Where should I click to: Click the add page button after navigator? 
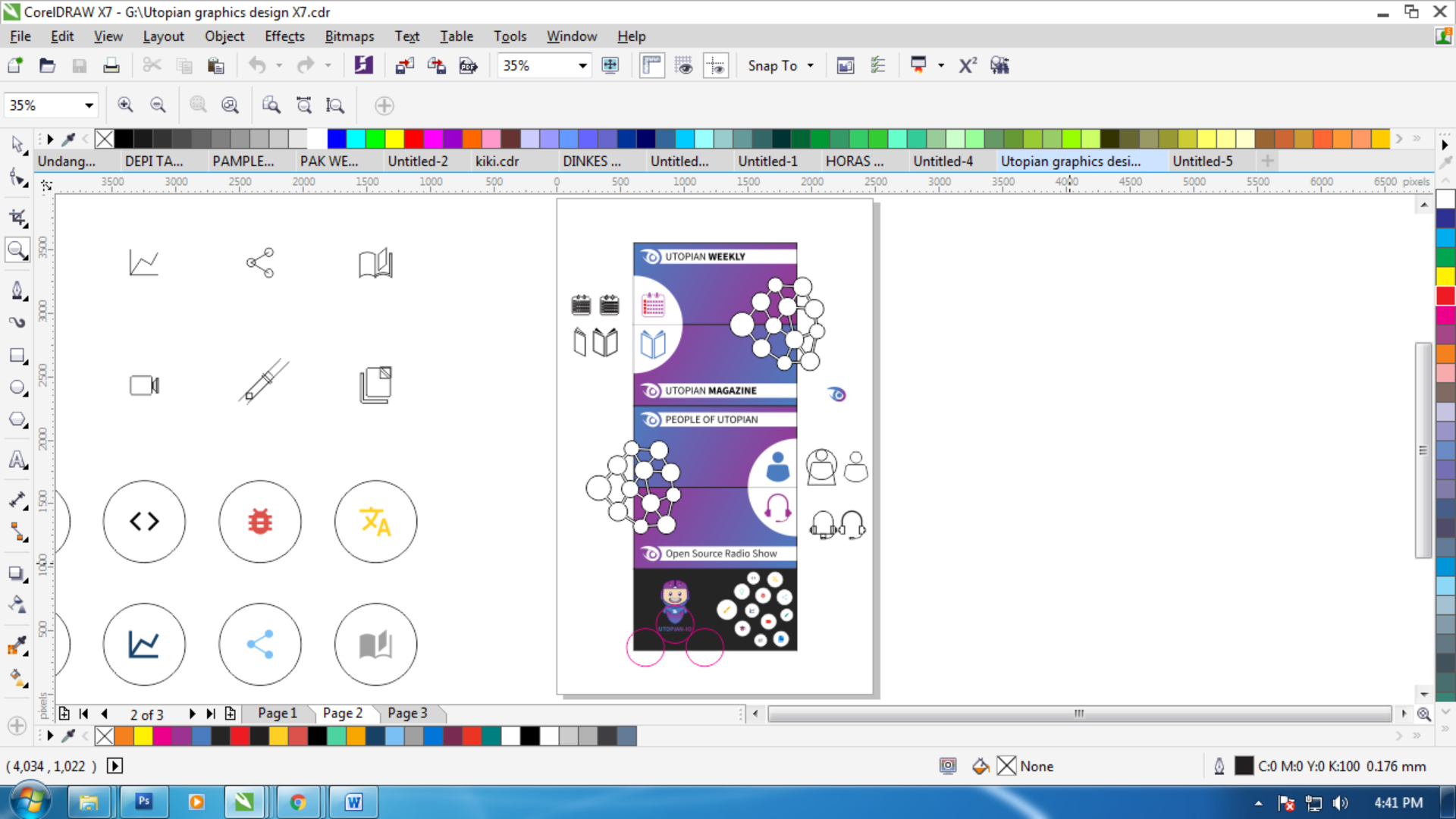[x=231, y=714]
